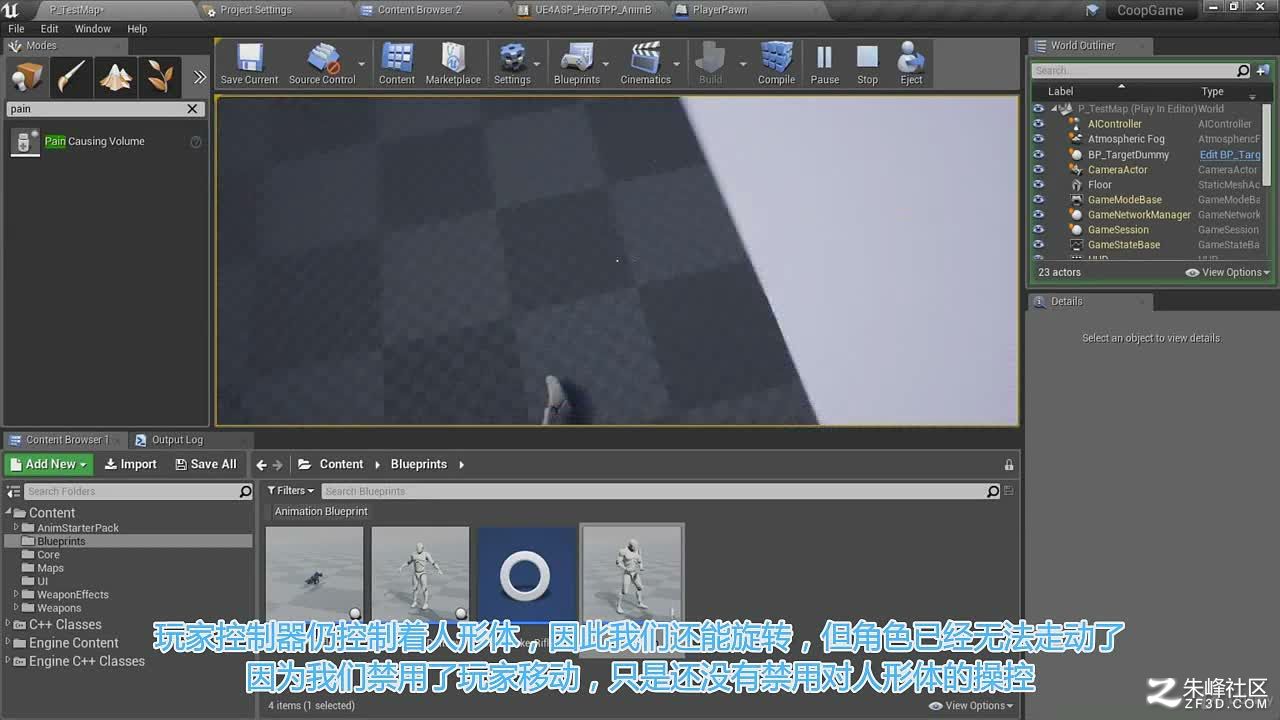The height and width of the screenshot is (720, 1280).
Task: Open World Outliner View Options
Action: (1228, 272)
